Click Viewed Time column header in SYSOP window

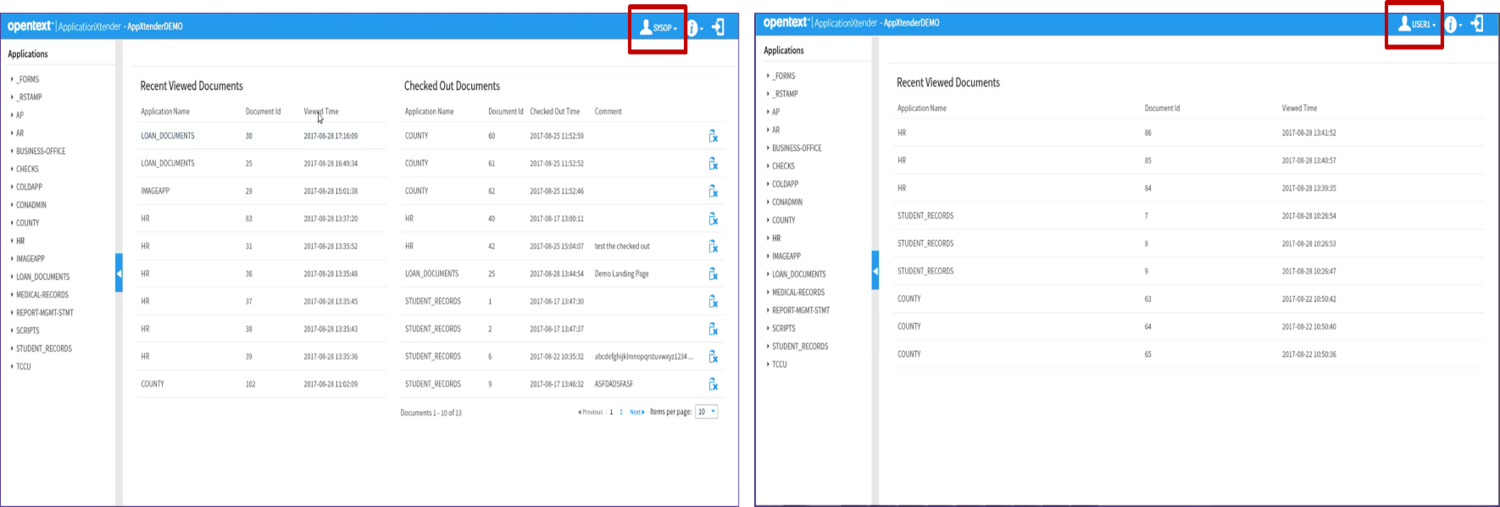[x=321, y=112]
